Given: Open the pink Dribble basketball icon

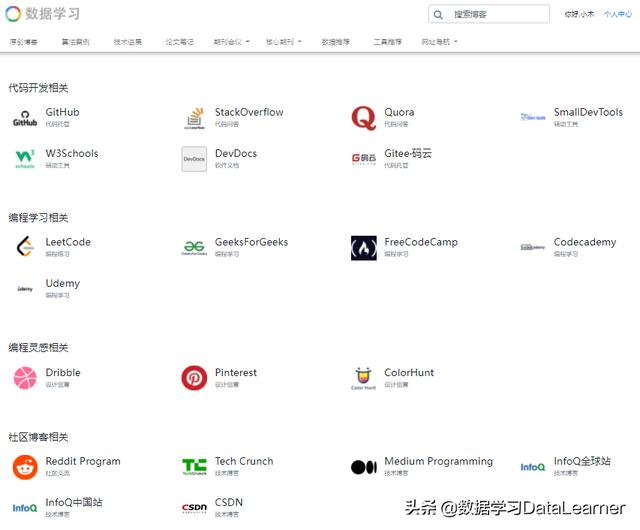Looking at the screenshot, I should coord(25,378).
